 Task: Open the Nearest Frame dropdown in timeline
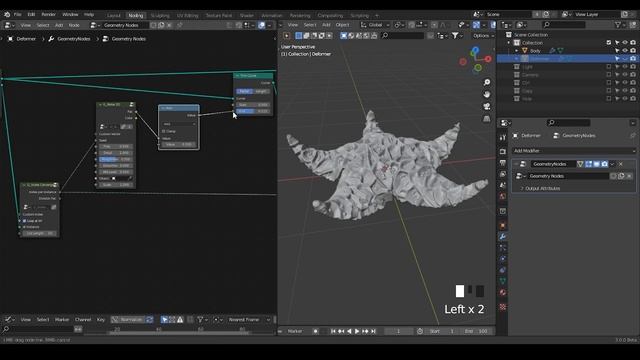(x=249, y=320)
